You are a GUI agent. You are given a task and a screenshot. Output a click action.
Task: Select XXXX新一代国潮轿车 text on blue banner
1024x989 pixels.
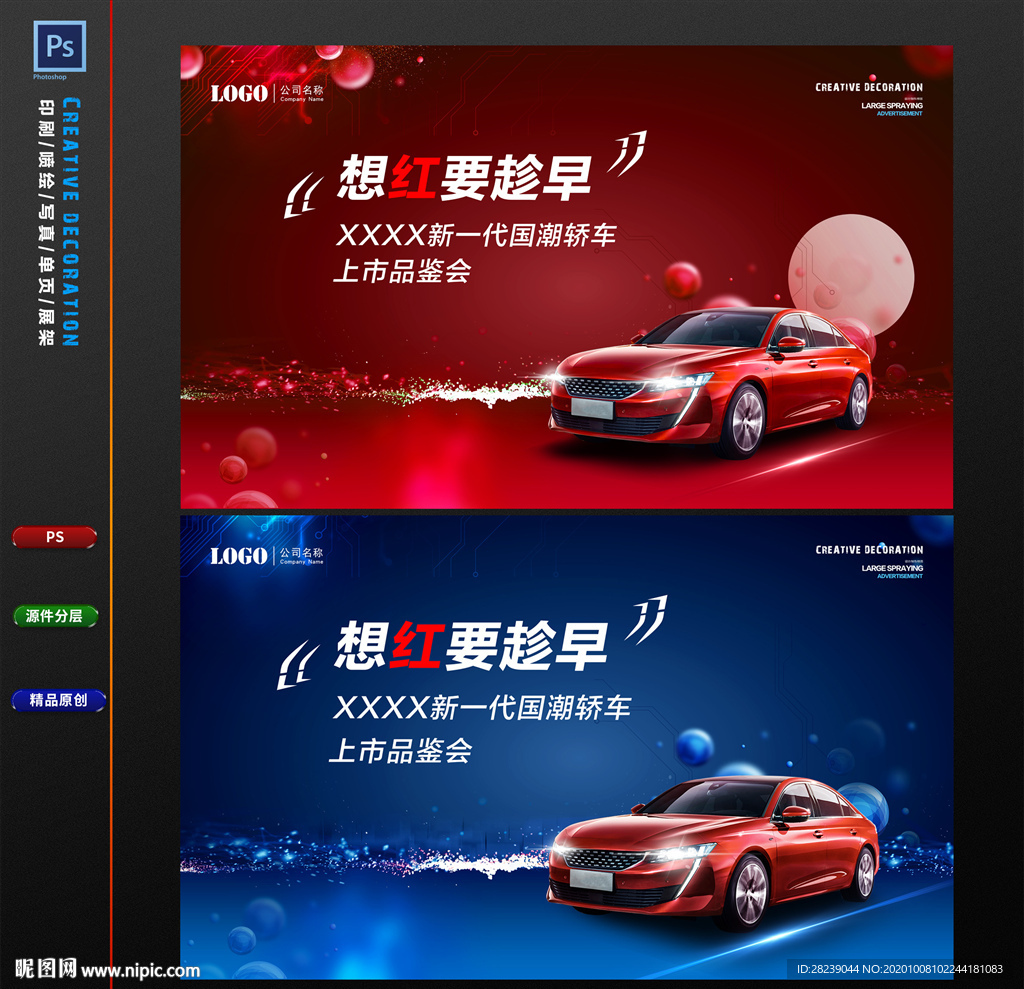[481, 708]
